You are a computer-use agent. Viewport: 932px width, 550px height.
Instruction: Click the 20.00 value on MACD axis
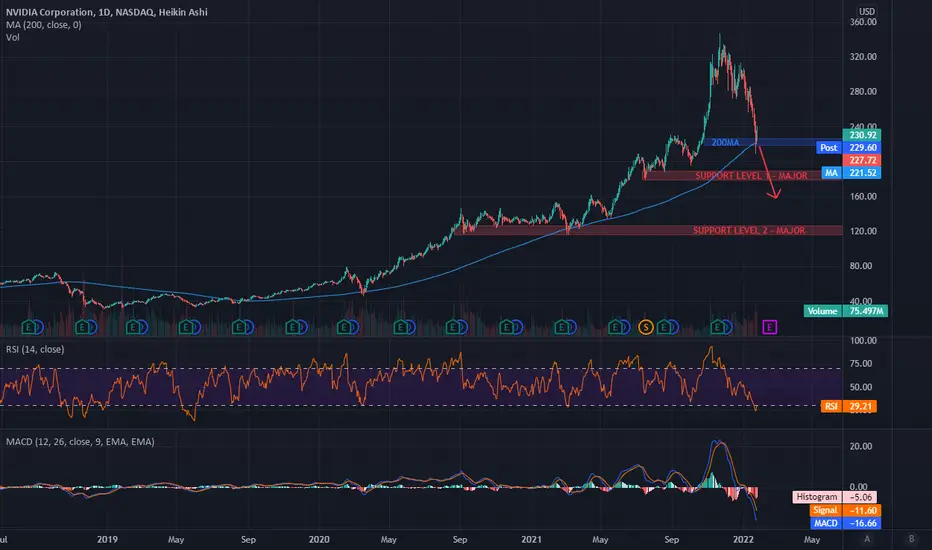point(861,447)
